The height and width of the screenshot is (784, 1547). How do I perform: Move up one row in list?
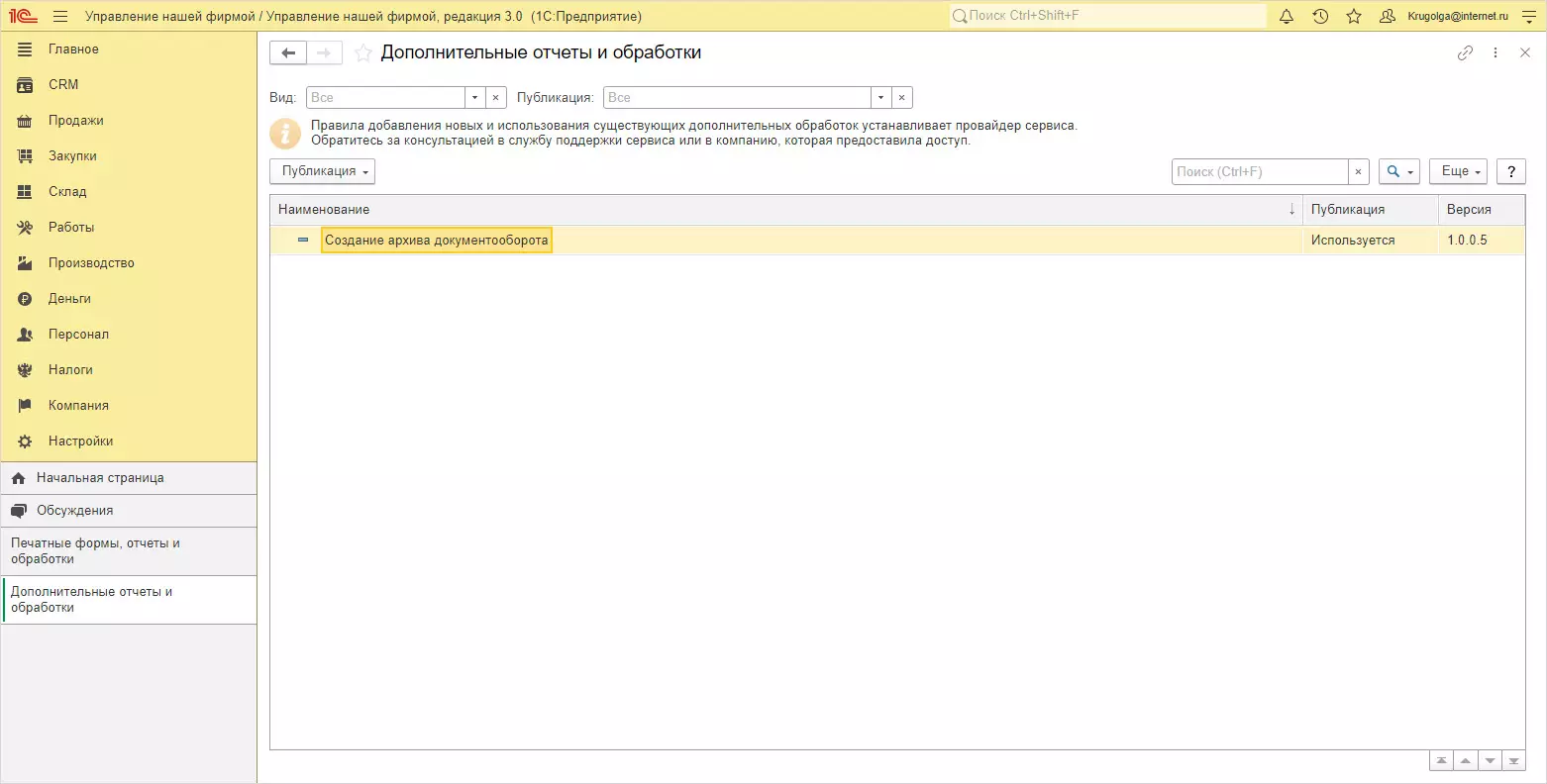[1466, 760]
